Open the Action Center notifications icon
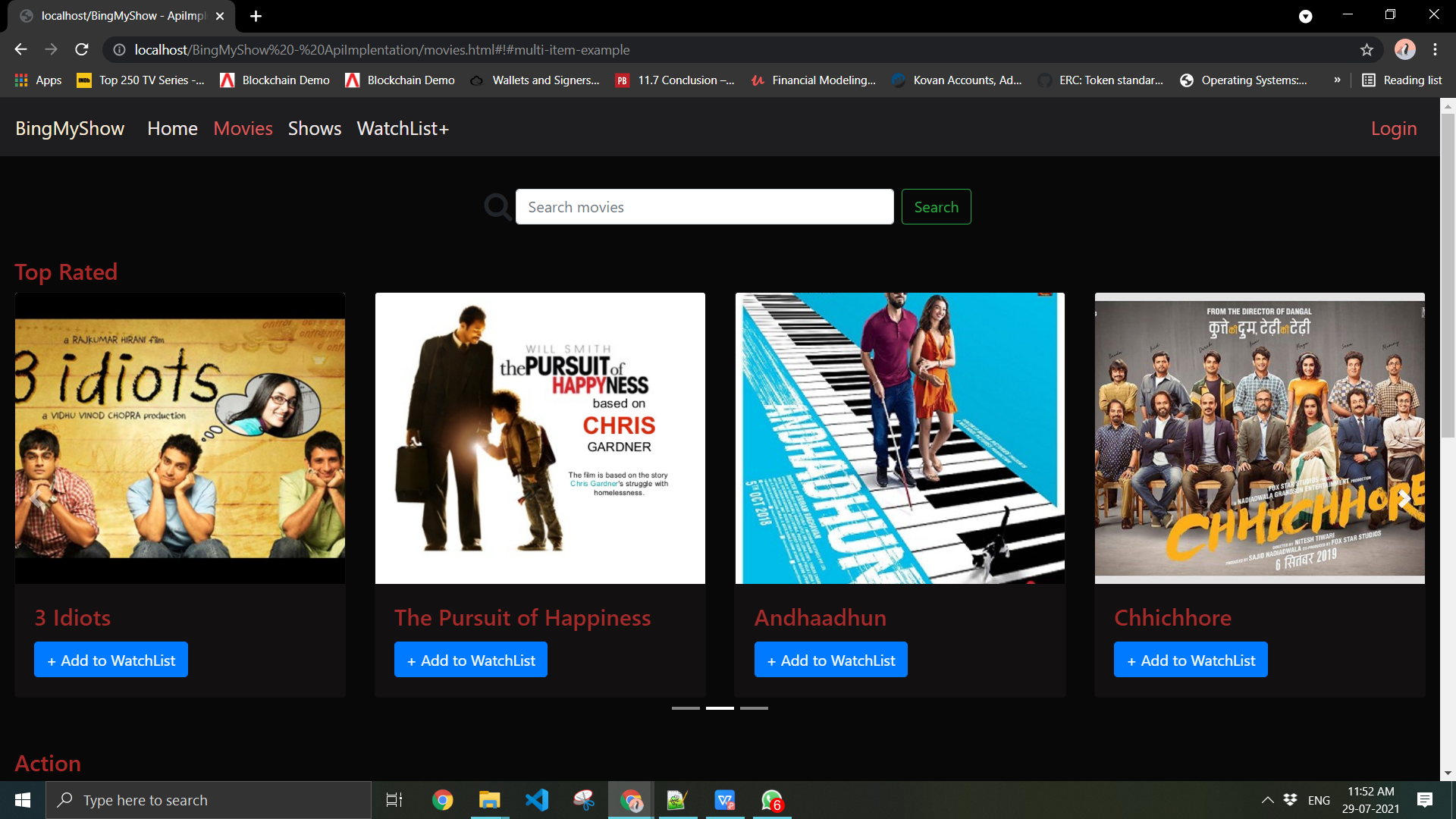This screenshot has height=819, width=1456. click(1423, 799)
